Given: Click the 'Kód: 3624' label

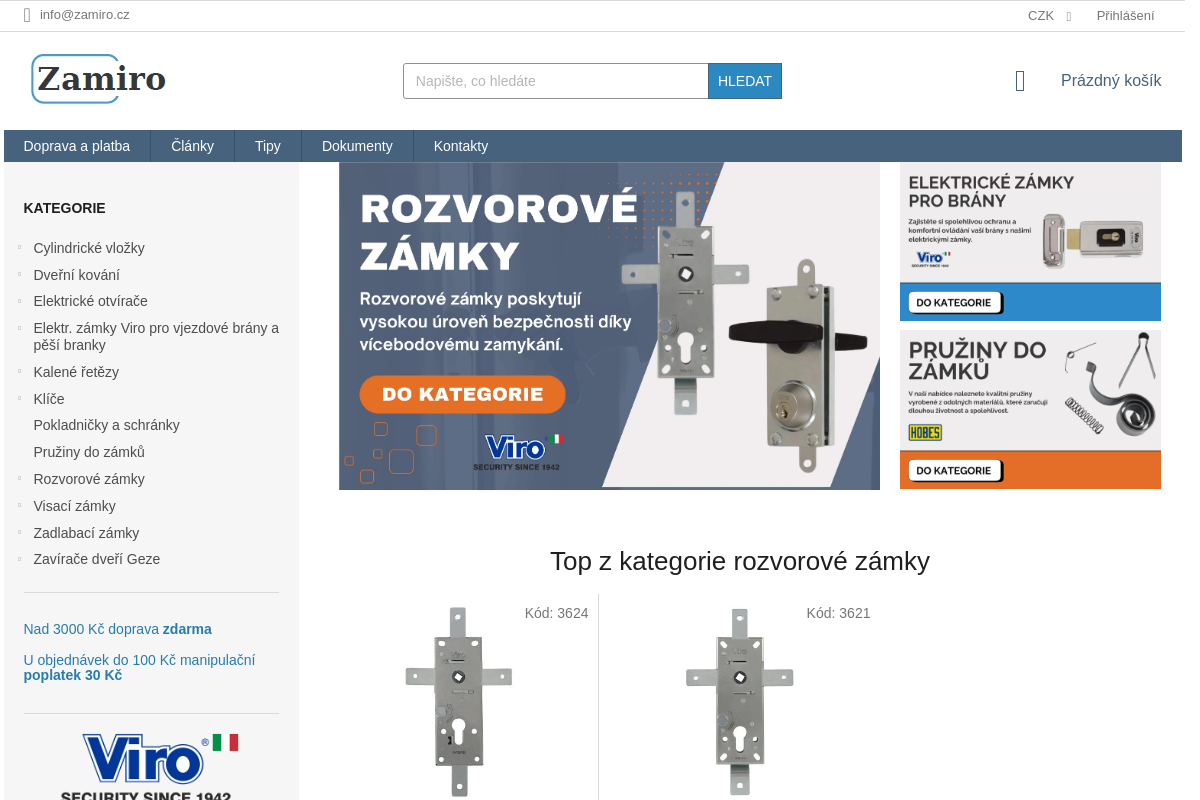Looking at the screenshot, I should [x=556, y=613].
